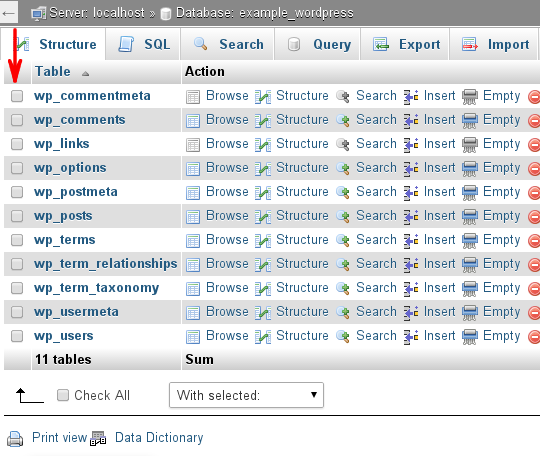Select the wp_posts row checkbox
This screenshot has width=540, height=456.
click(17, 216)
